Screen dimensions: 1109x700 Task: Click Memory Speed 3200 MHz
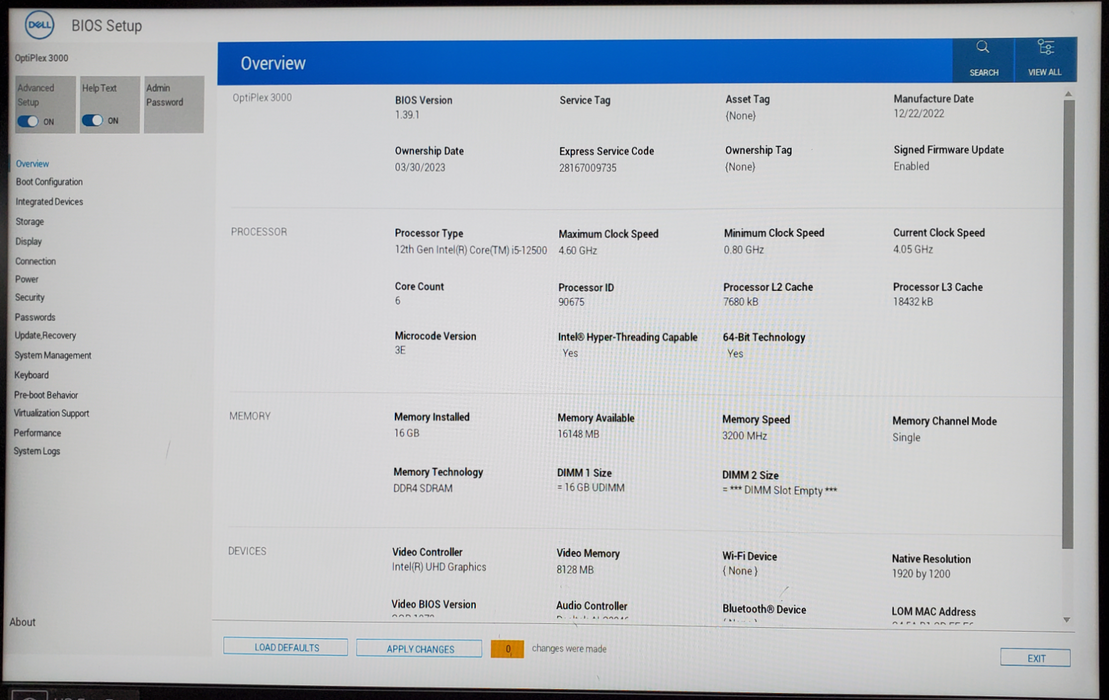[x=745, y=436]
